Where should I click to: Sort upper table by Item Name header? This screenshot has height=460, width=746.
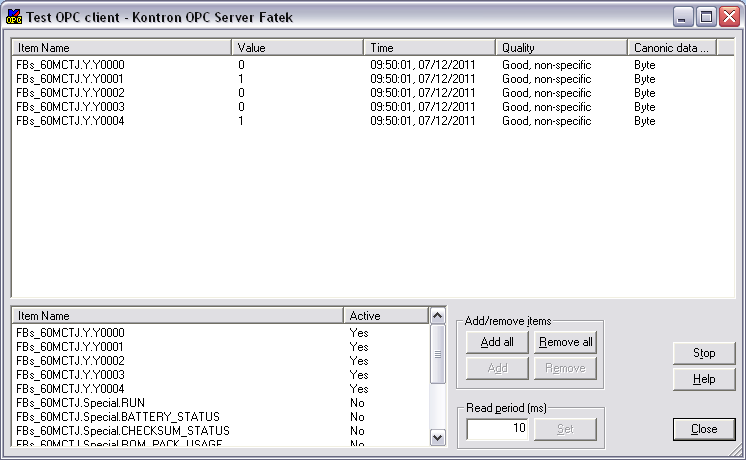tap(121, 48)
